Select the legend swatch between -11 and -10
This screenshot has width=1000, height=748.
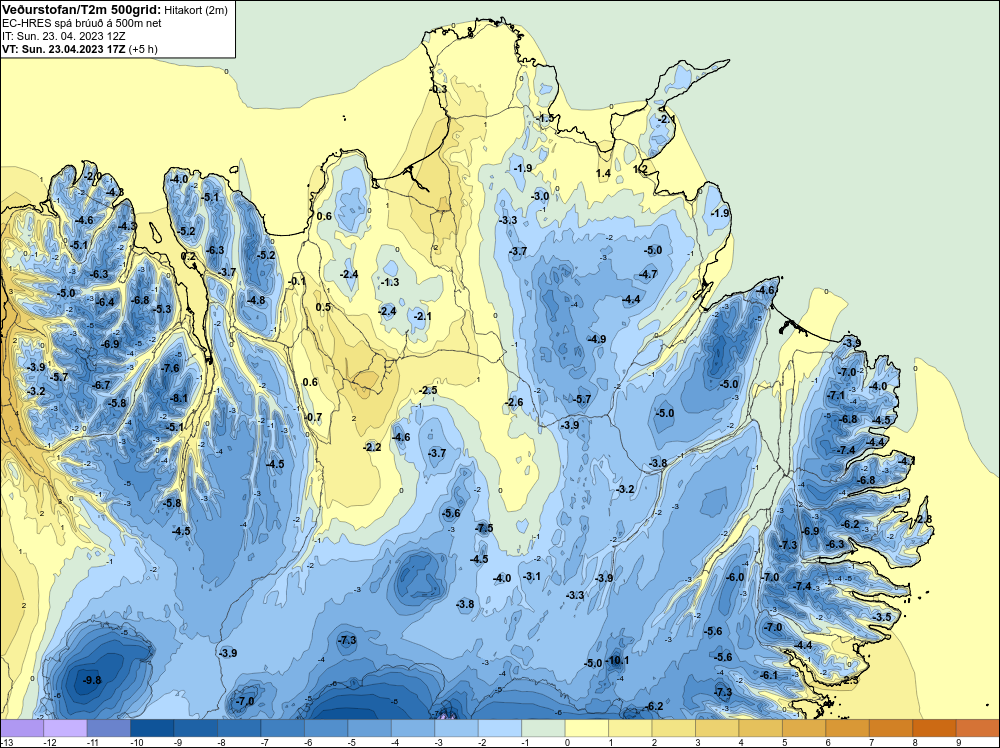[x=108, y=728]
